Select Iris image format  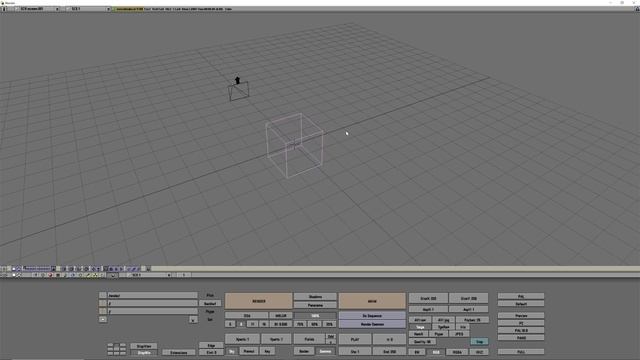point(463,327)
